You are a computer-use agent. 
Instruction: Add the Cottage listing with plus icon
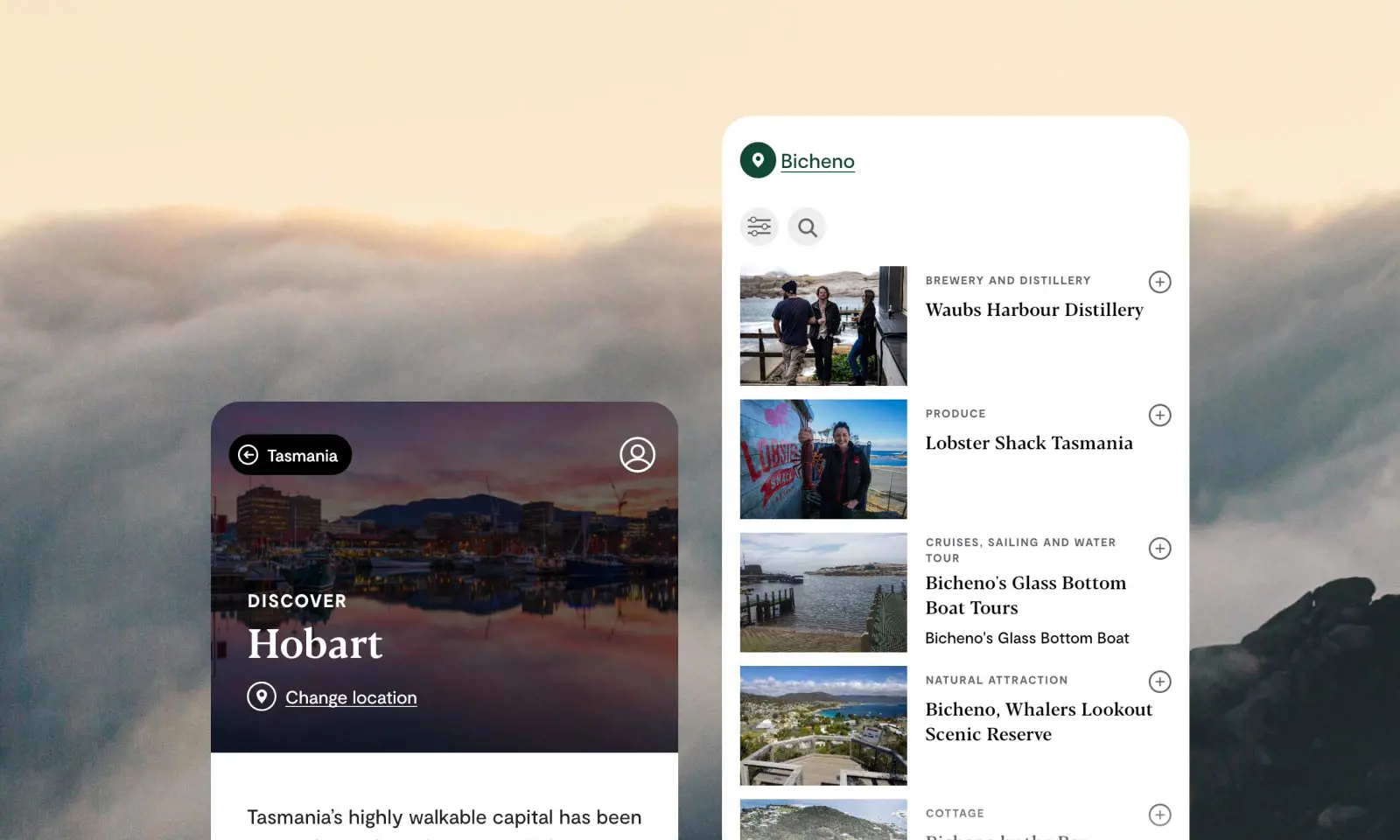(1159, 815)
